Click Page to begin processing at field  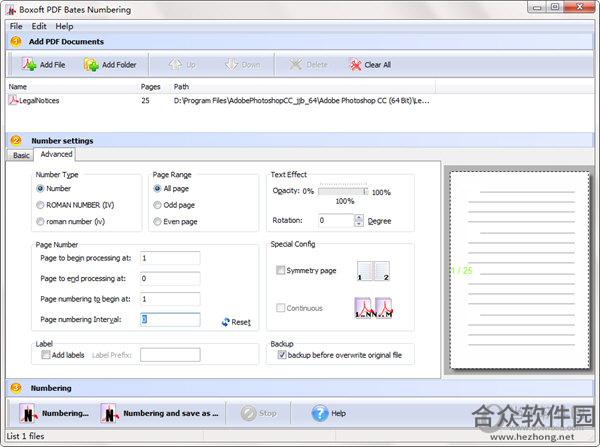point(170,258)
